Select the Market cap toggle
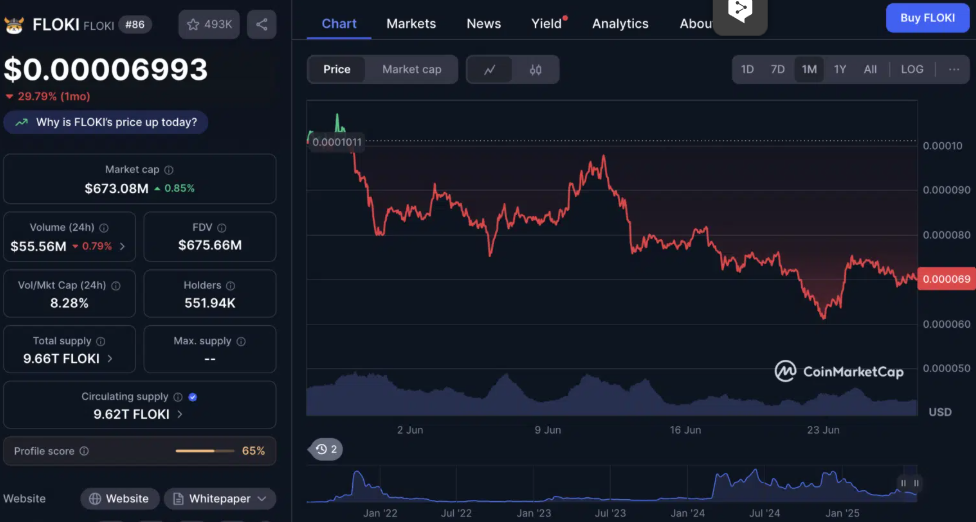Viewport: 976px width, 522px height. pyautogui.click(x=411, y=70)
